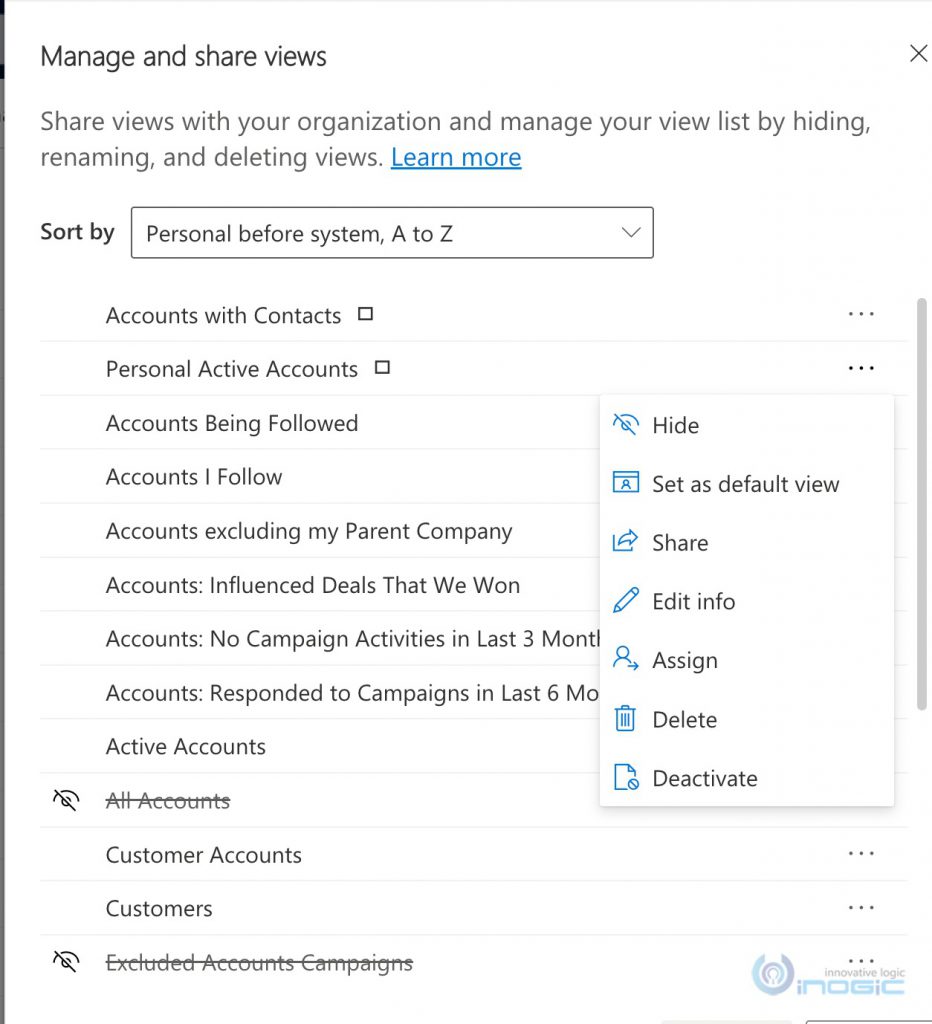This screenshot has width=932, height=1024.
Task: Choose Deactivate from the context menu
Action: (x=704, y=778)
